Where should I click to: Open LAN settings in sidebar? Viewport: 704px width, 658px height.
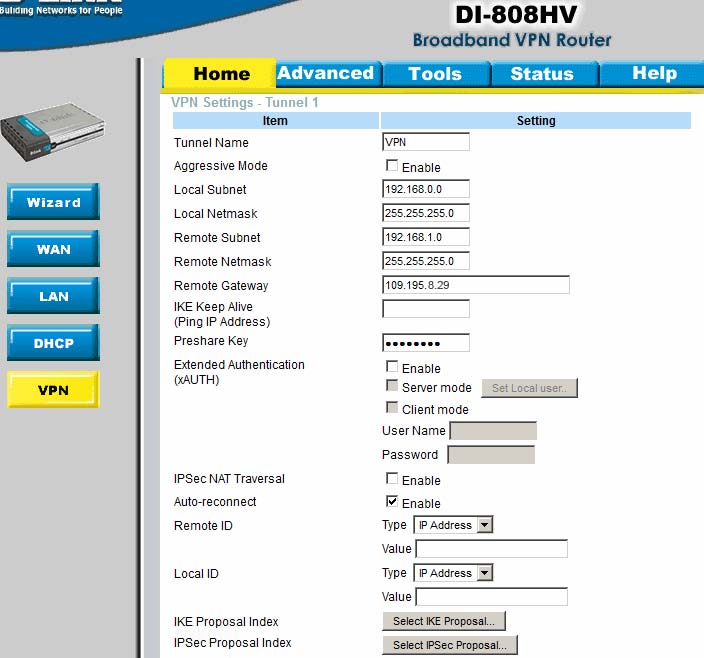(x=53, y=296)
